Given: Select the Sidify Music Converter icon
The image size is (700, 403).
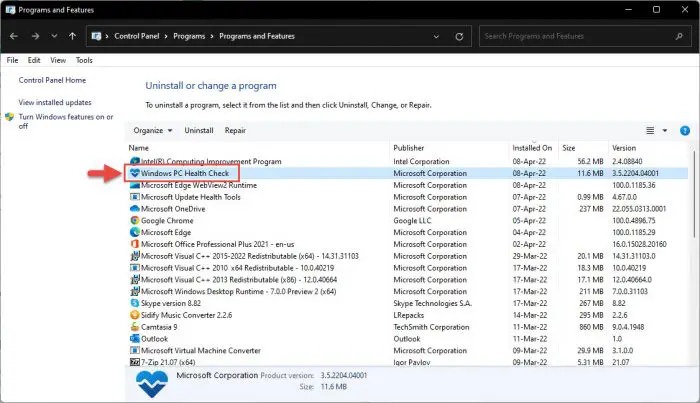Looking at the screenshot, I should coord(134,315).
